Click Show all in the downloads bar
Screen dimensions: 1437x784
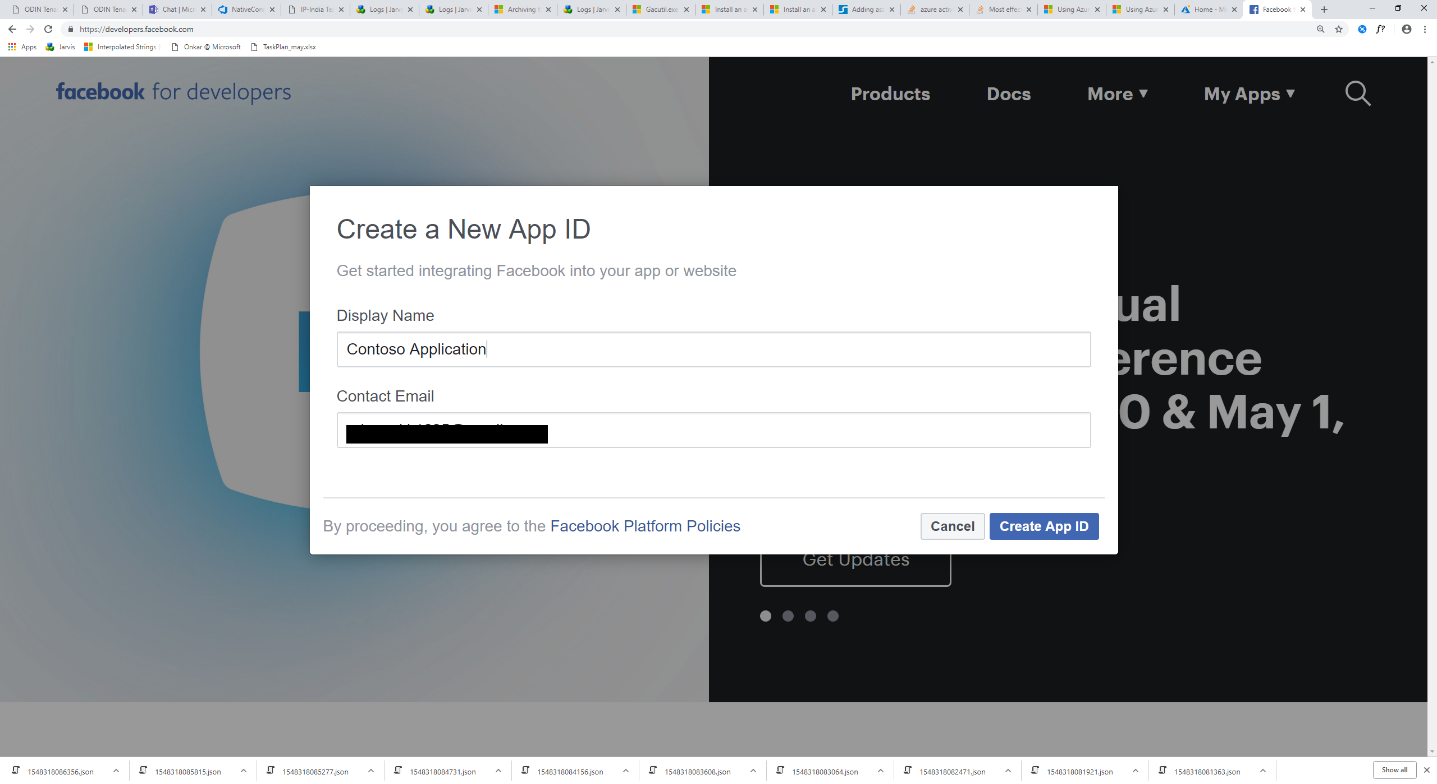pos(1393,770)
